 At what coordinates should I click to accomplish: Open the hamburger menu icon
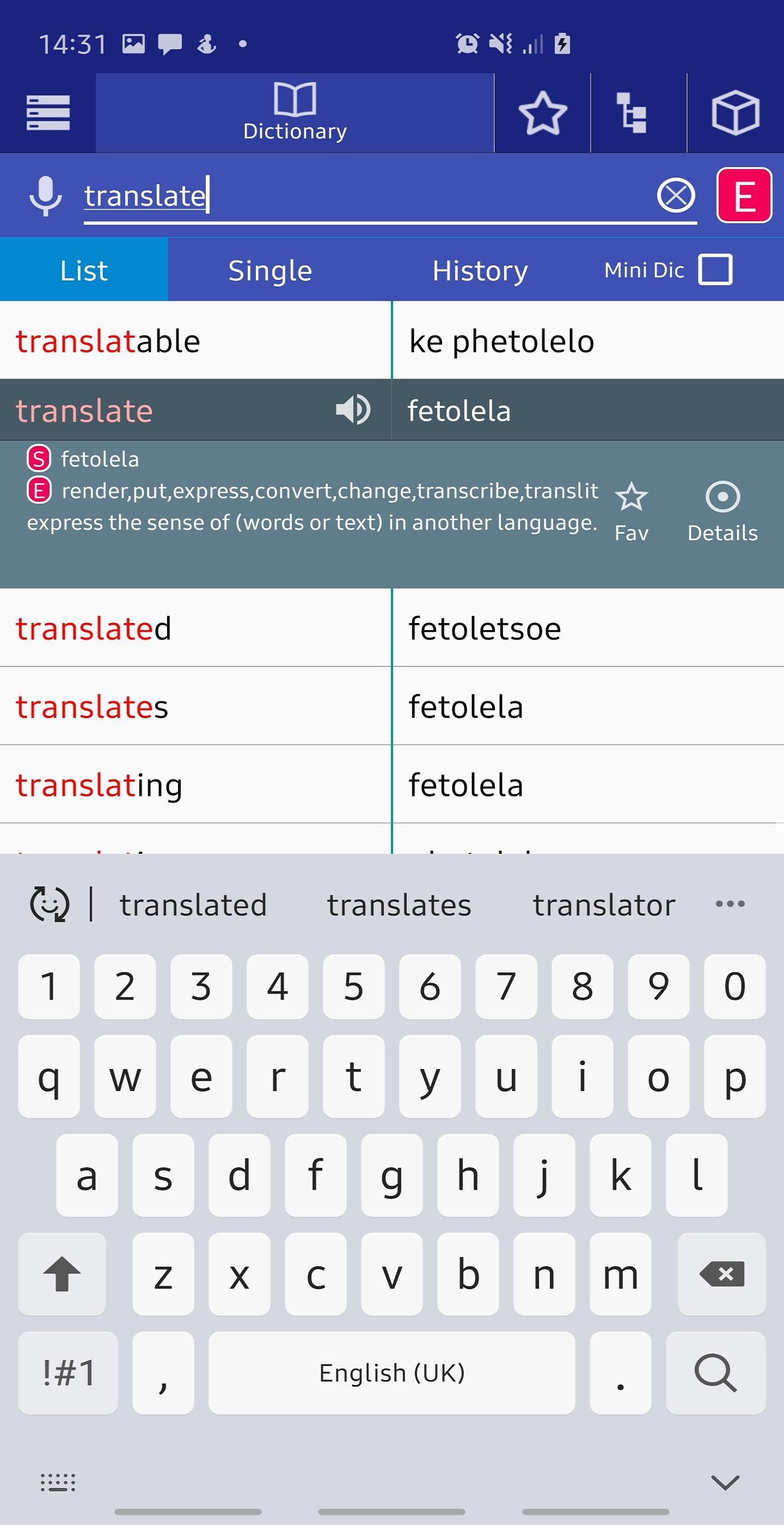point(48,113)
